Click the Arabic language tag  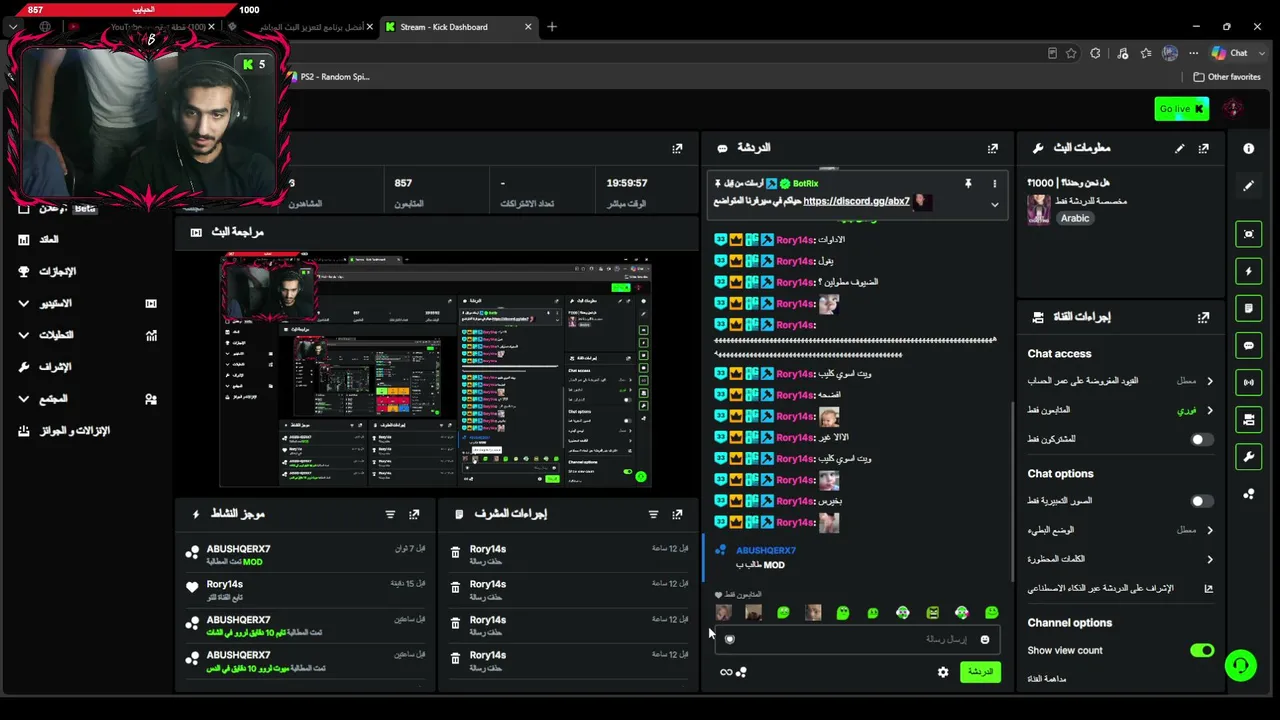tap(1075, 218)
